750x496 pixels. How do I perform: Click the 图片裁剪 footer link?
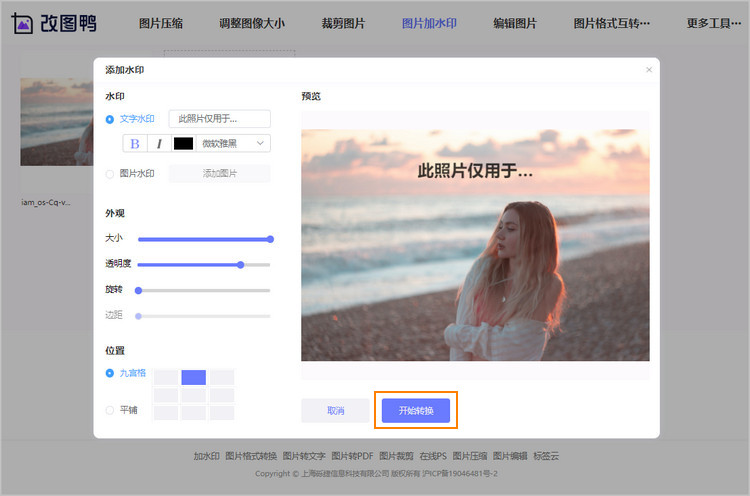point(397,456)
